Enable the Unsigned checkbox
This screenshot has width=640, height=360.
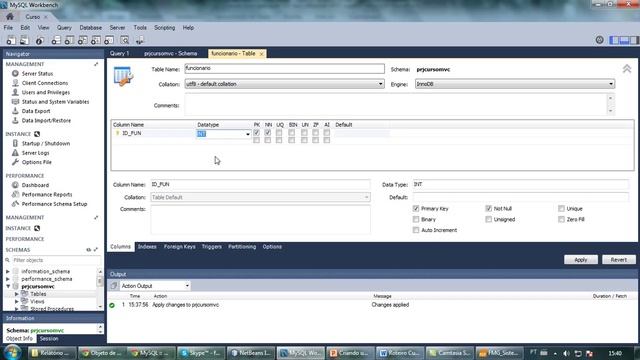pyautogui.click(x=489, y=220)
